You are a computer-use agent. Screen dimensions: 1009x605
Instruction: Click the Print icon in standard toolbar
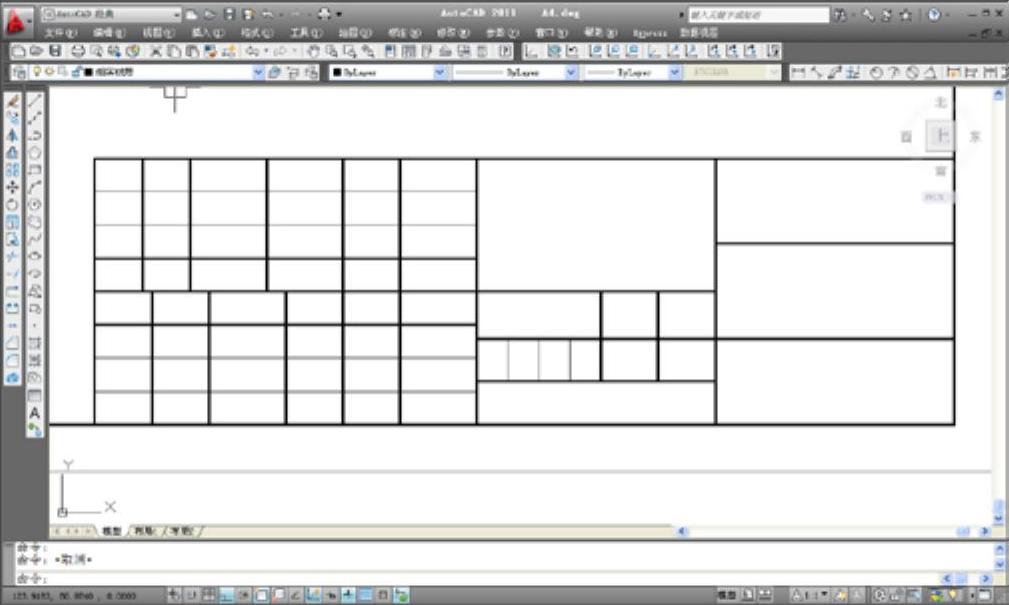tap(78, 51)
